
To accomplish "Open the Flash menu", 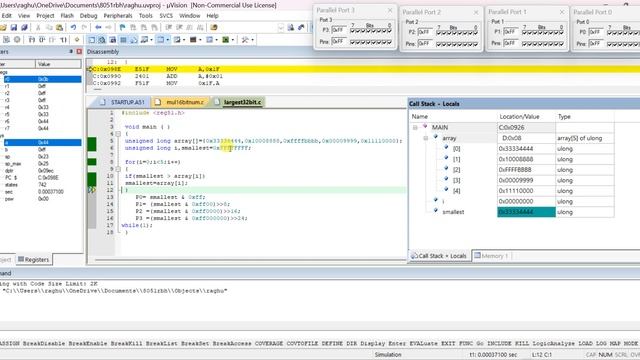I will (67, 16).
